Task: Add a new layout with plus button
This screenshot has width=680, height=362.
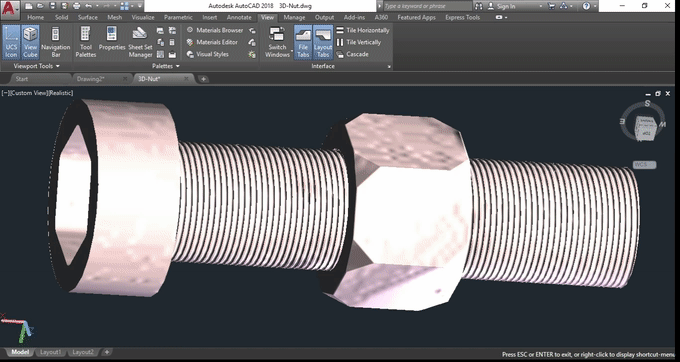Action: click(107, 352)
